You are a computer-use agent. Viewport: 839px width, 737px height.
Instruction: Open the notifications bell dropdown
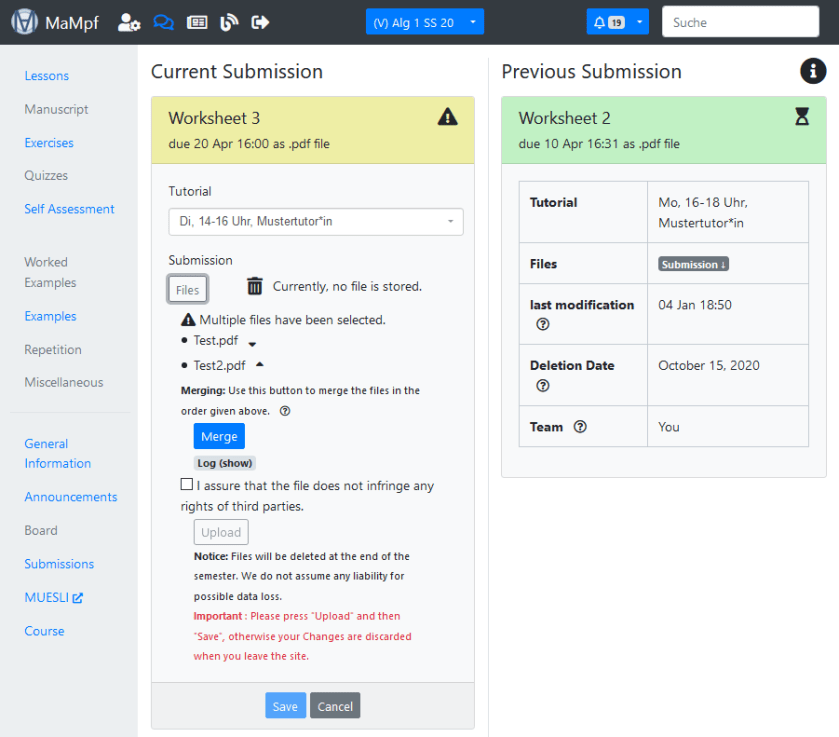pos(617,22)
